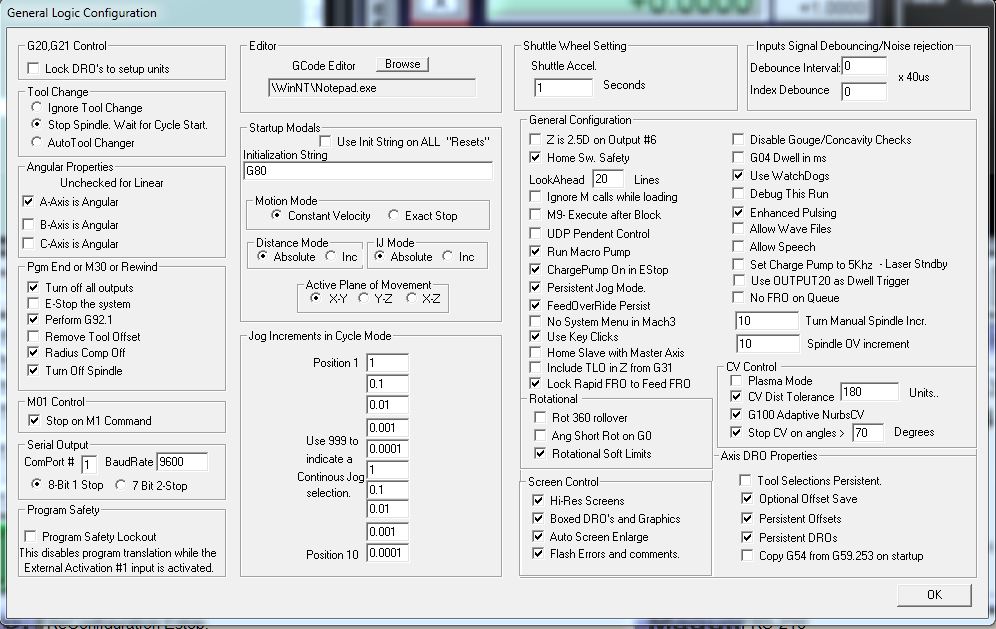Click the Initialization String field containing G80
Image resolution: width=996 pixels, height=629 pixels.
tap(367, 171)
